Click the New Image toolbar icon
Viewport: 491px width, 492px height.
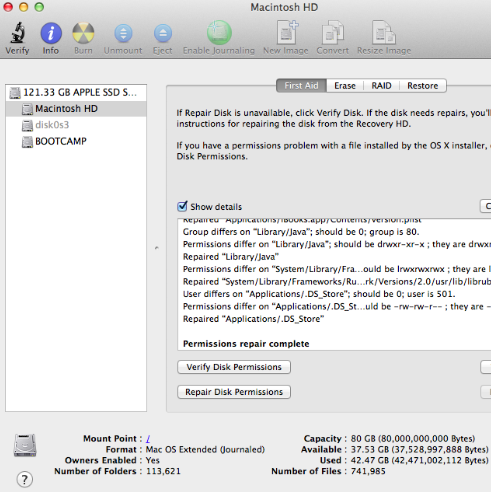point(287,32)
